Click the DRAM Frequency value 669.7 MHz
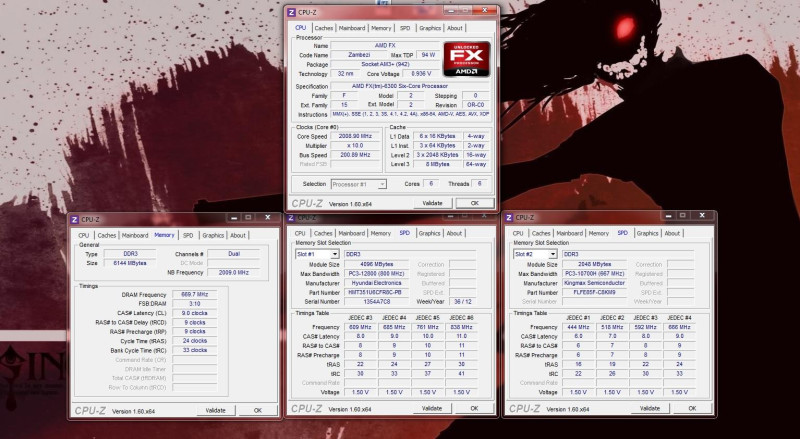The image size is (800, 439). [194, 295]
